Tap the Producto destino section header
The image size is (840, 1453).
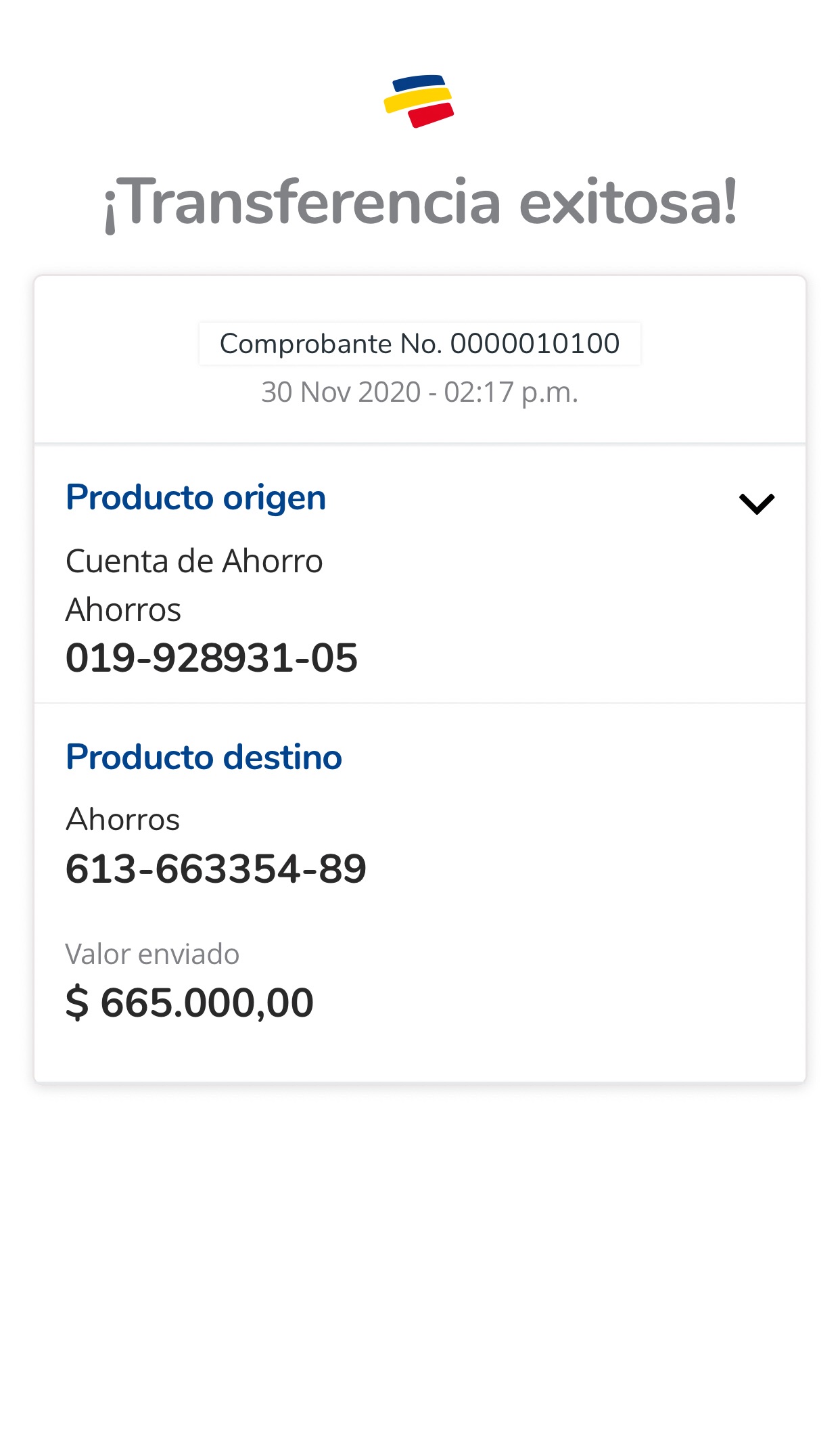204,757
